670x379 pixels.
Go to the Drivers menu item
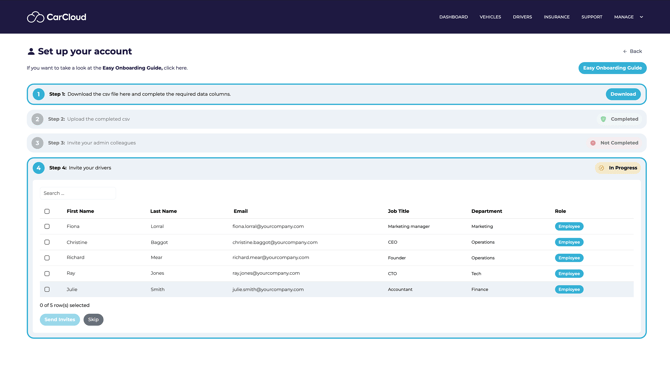coord(522,17)
